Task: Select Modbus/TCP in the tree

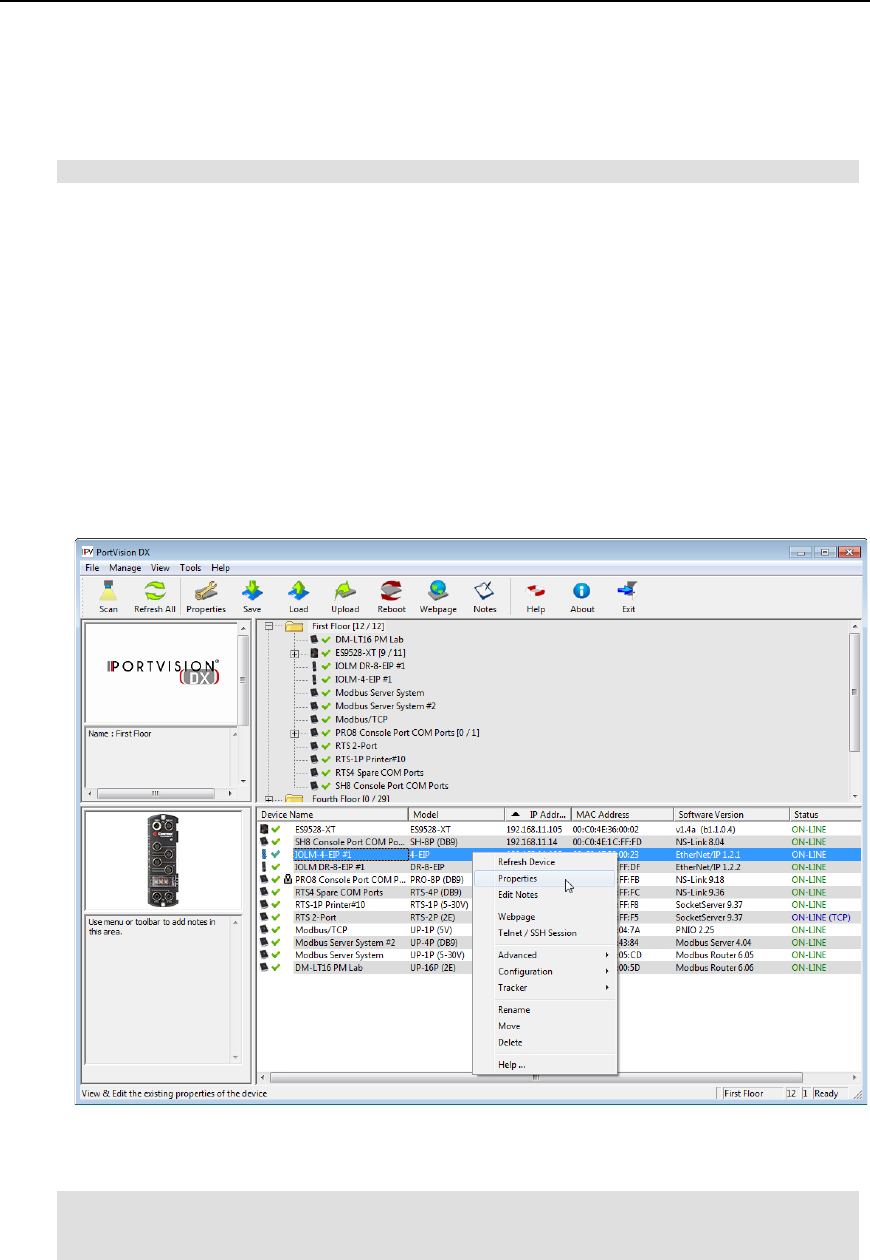Action: click(359, 719)
